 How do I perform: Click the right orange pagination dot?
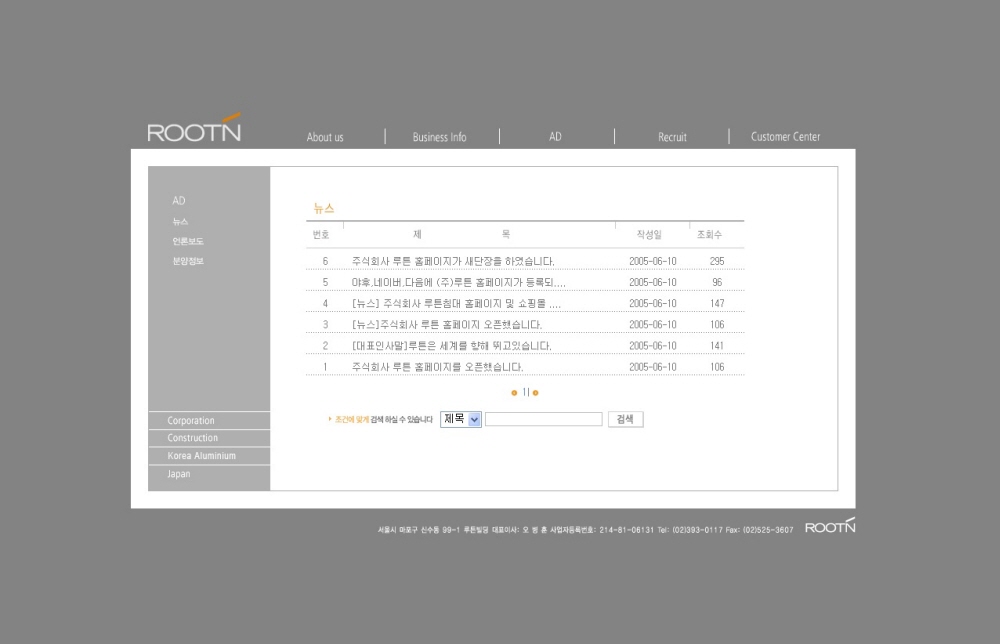(x=536, y=393)
